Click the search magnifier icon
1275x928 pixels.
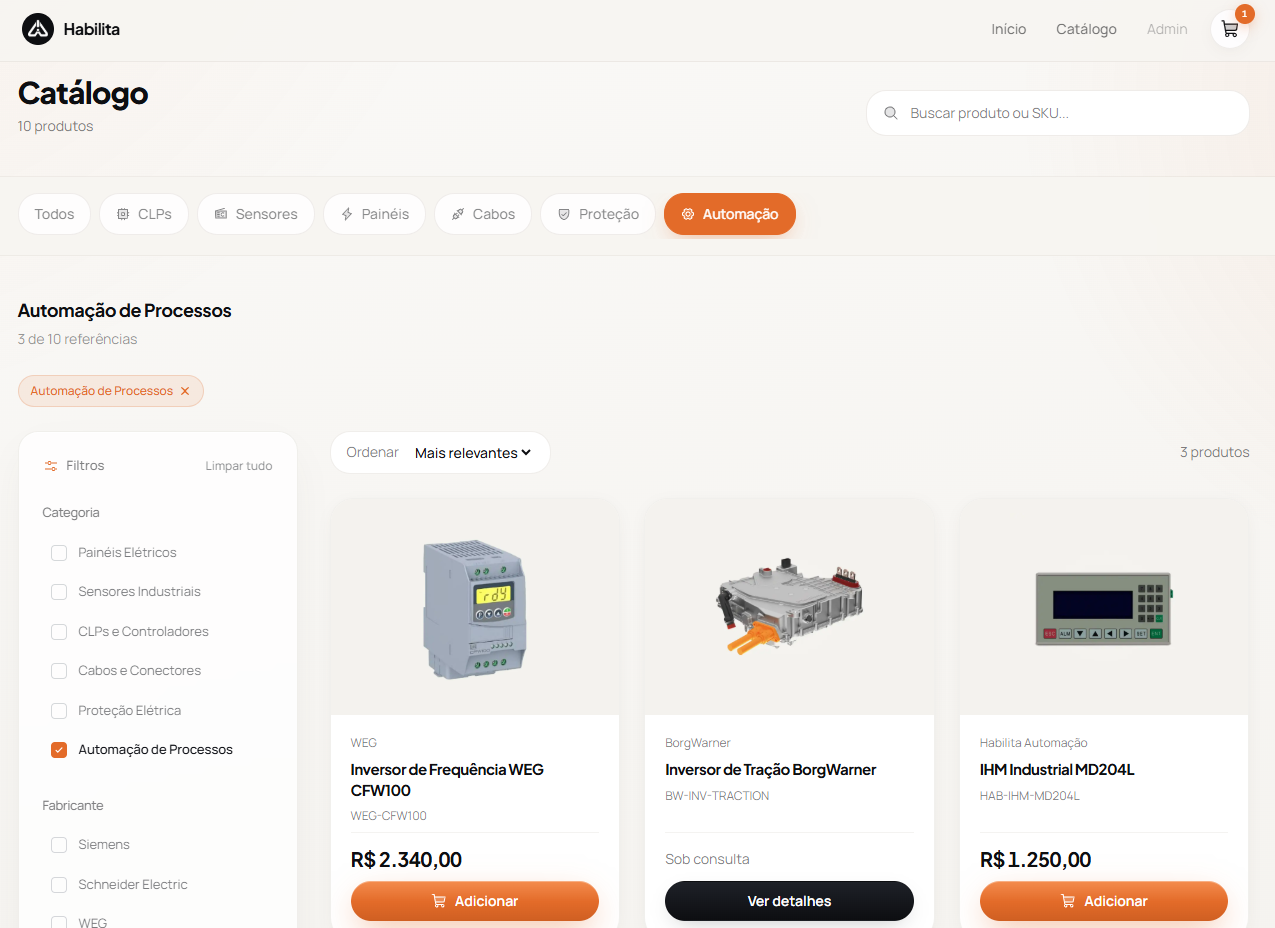coord(891,113)
